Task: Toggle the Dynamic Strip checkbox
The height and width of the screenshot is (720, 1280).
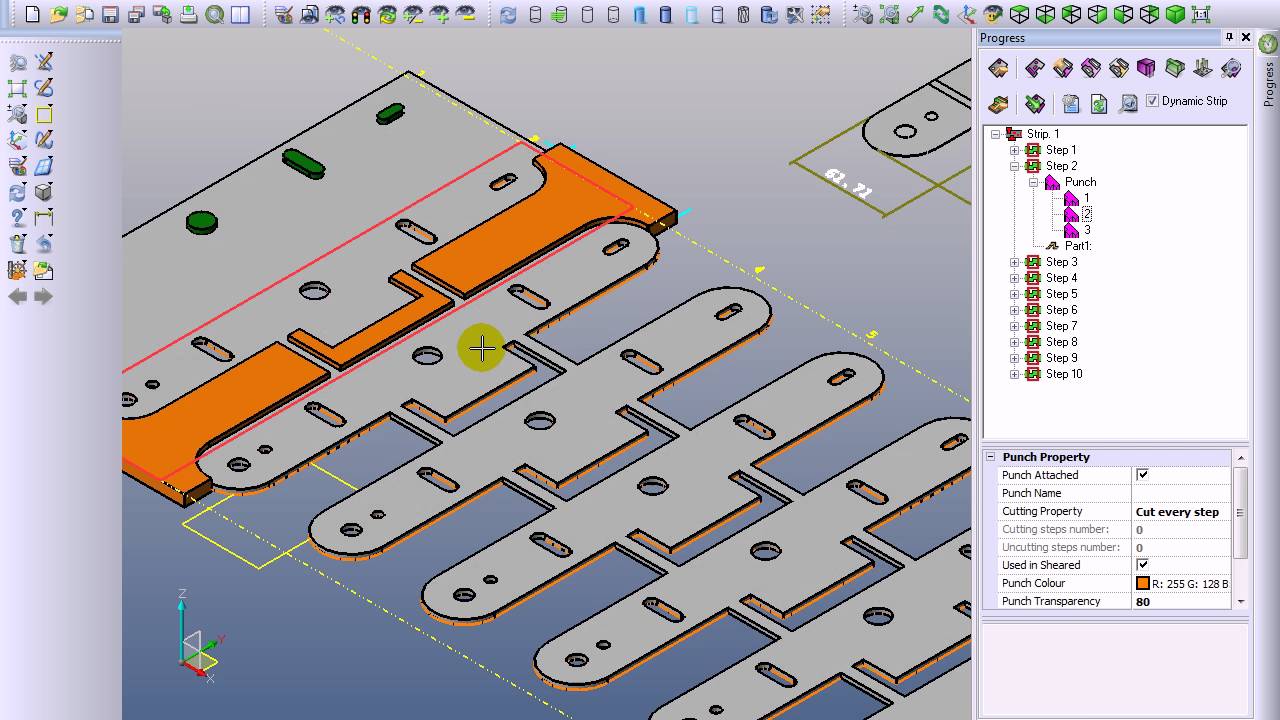Action: (1152, 101)
